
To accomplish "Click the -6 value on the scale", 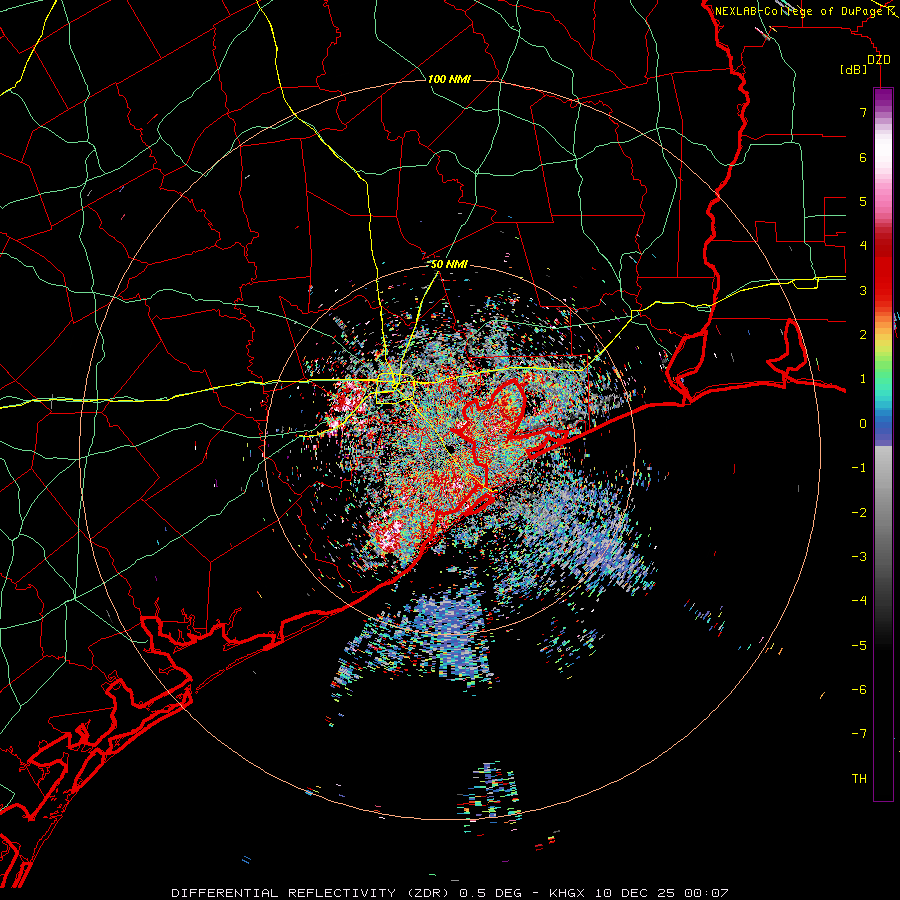I will tap(859, 690).
